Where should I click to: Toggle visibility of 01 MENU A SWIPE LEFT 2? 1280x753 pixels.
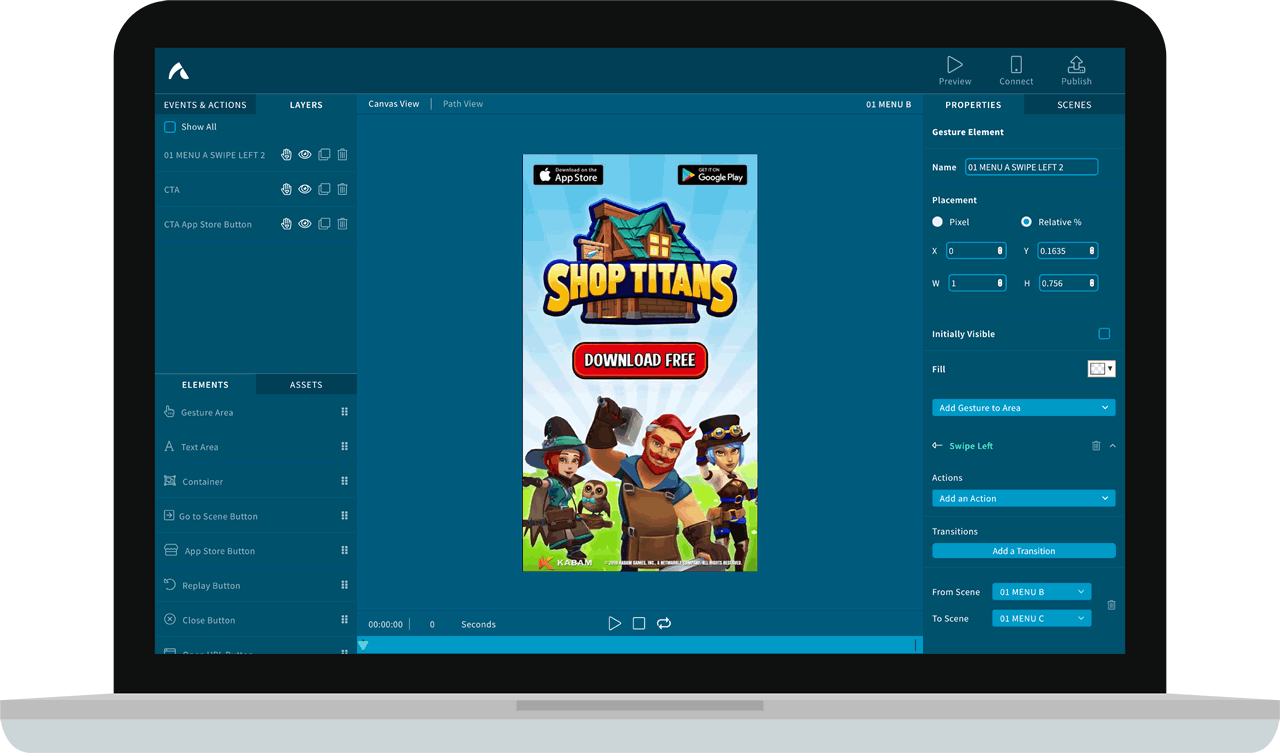click(305, 155)
